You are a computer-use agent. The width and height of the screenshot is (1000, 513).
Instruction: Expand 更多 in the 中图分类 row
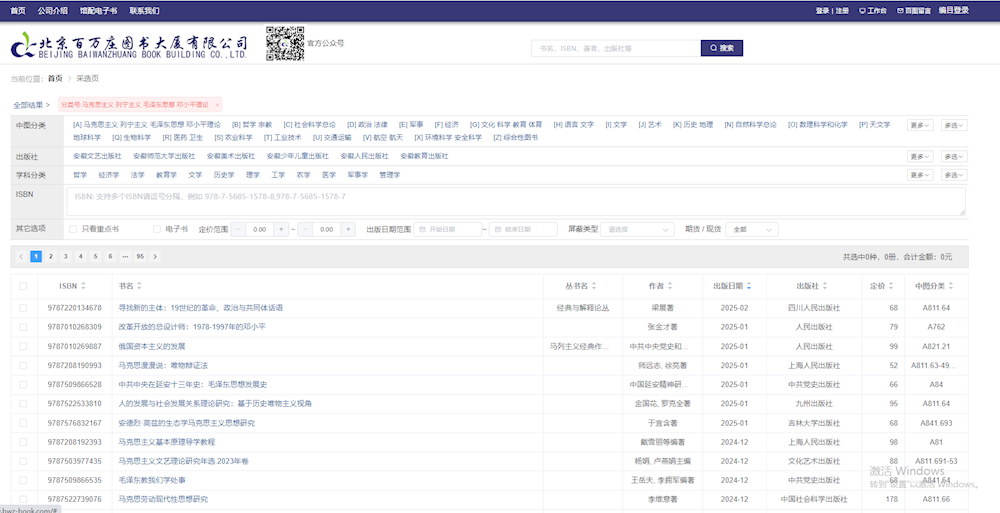[920, 125]
